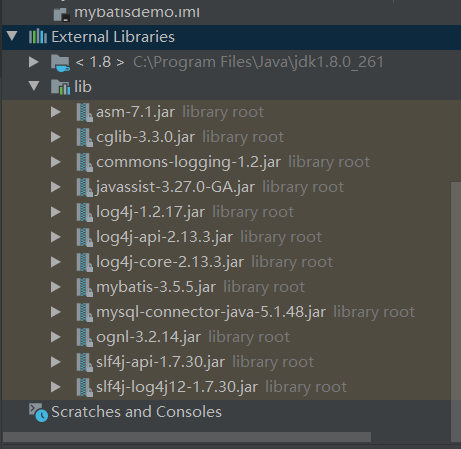Viewport: 461px width, 449px height.
Task: Select slf4j-api-1.7.30.jar in the tree
Action: (160, 362)
